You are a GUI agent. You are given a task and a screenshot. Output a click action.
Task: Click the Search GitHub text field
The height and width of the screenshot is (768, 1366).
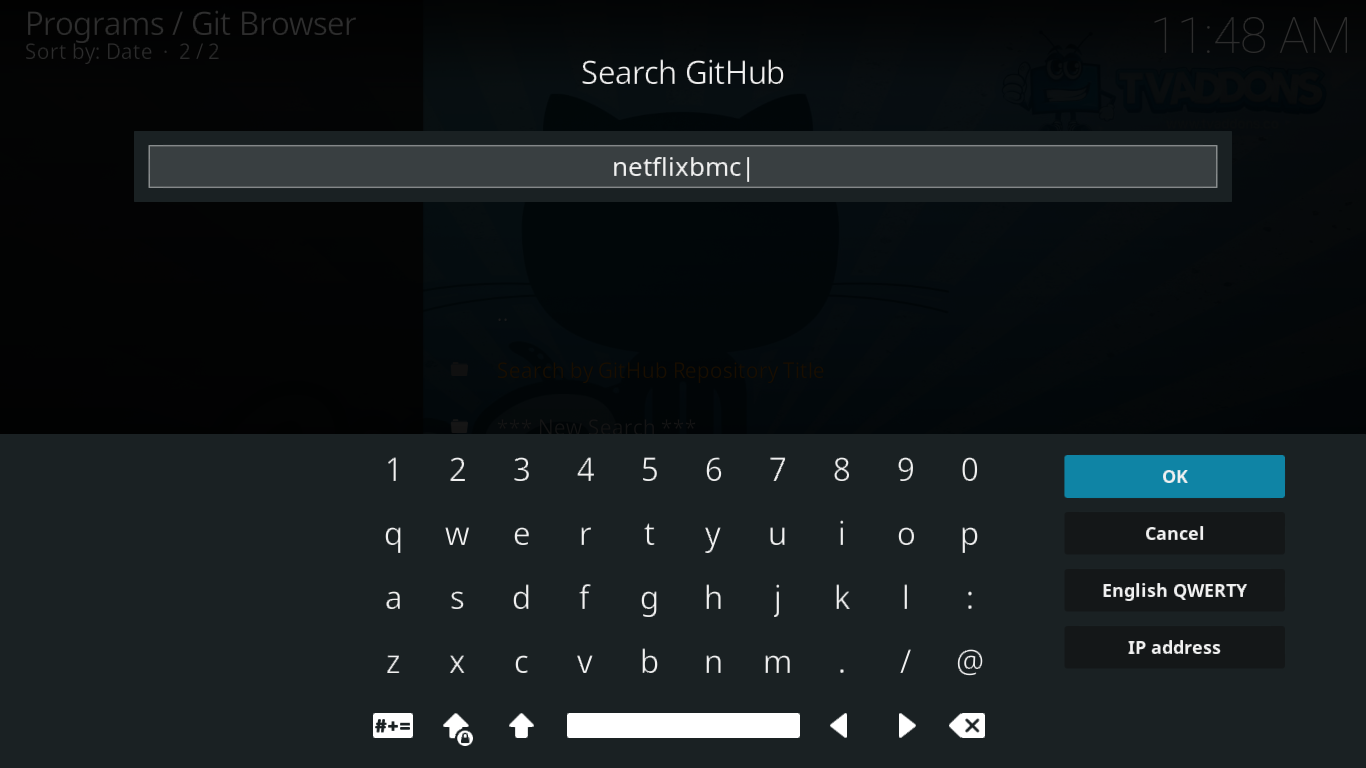point(683,167)
